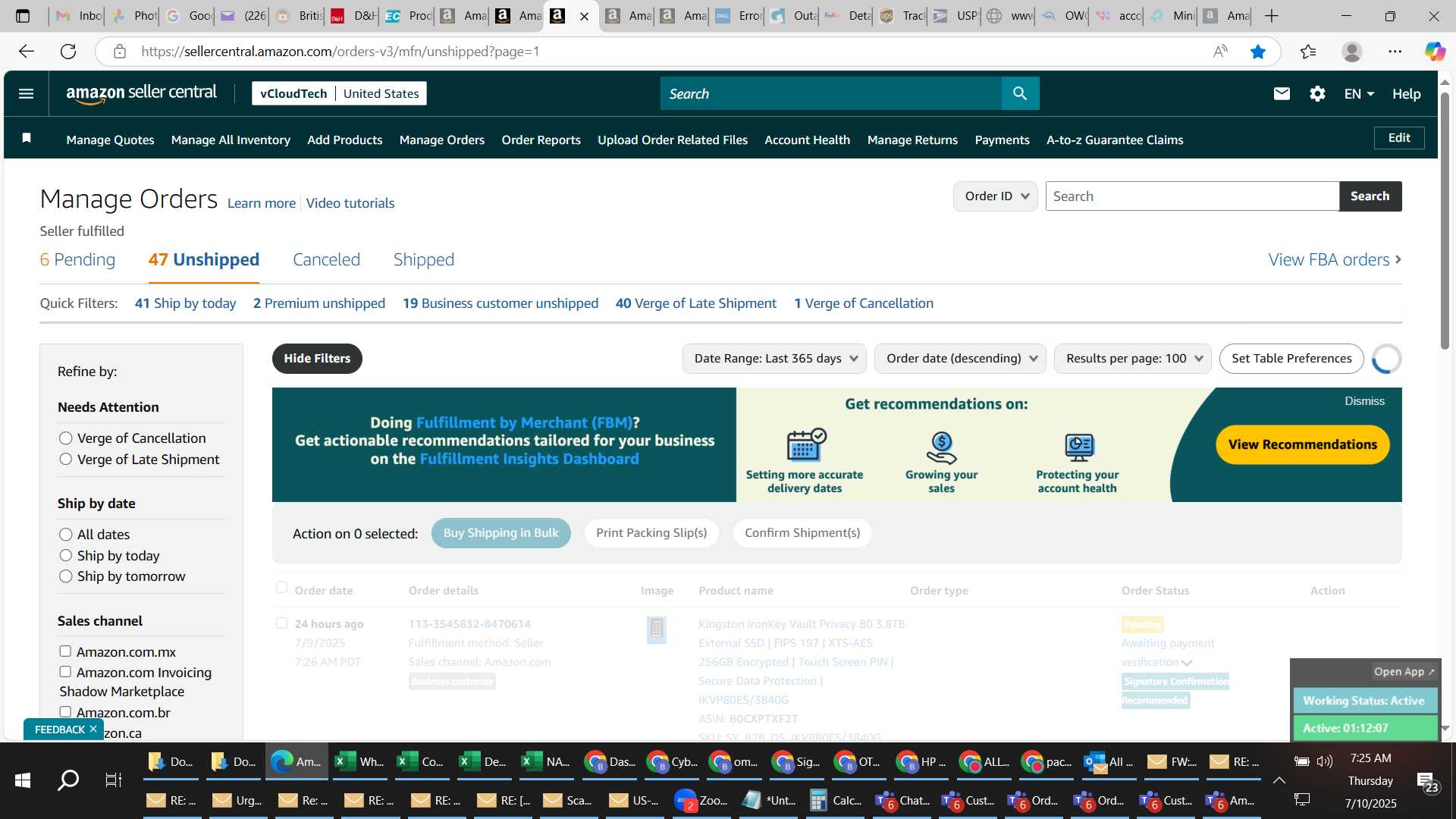Click the read aloud icon in address bar
This screenshot has width=1456, height=819.
[1220, 52]
